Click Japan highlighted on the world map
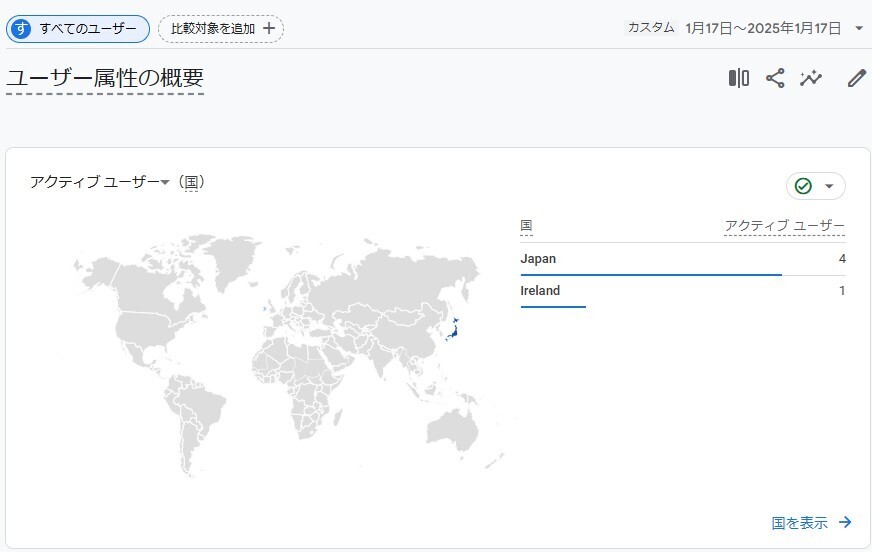 [452, 331]
